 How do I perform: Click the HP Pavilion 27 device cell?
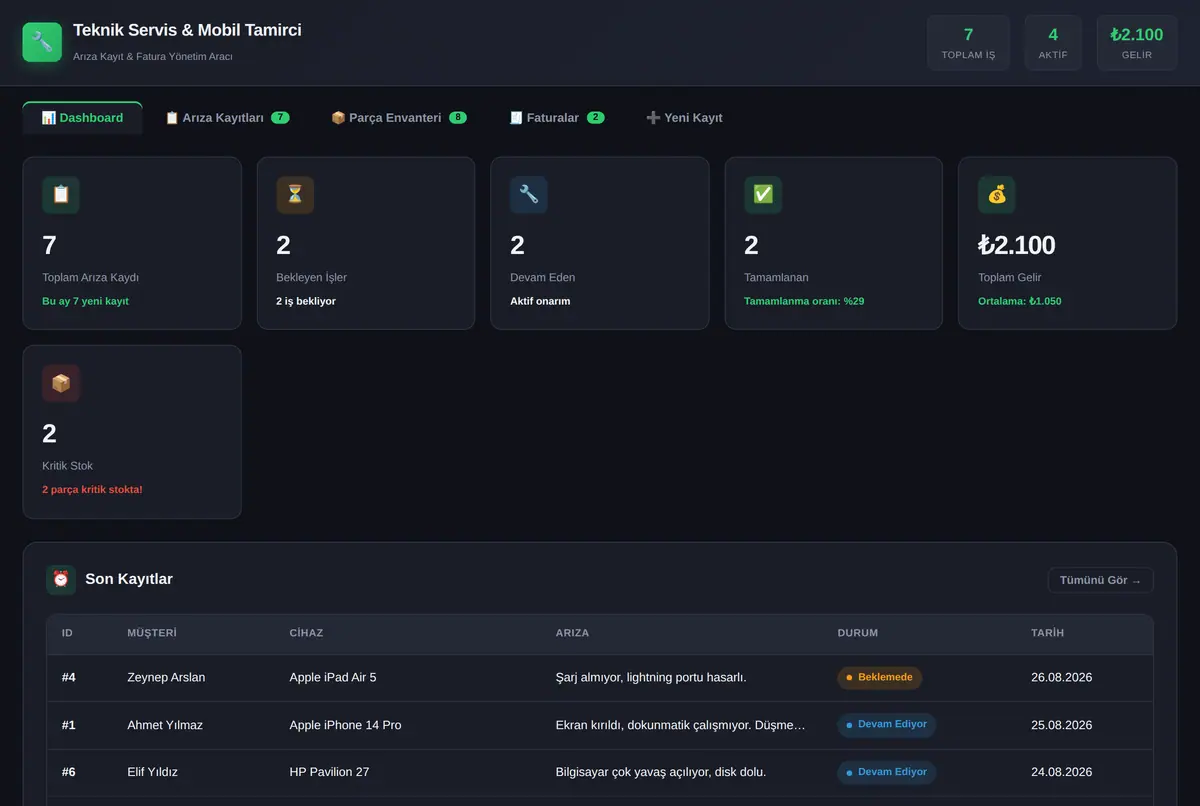[328, 772]
